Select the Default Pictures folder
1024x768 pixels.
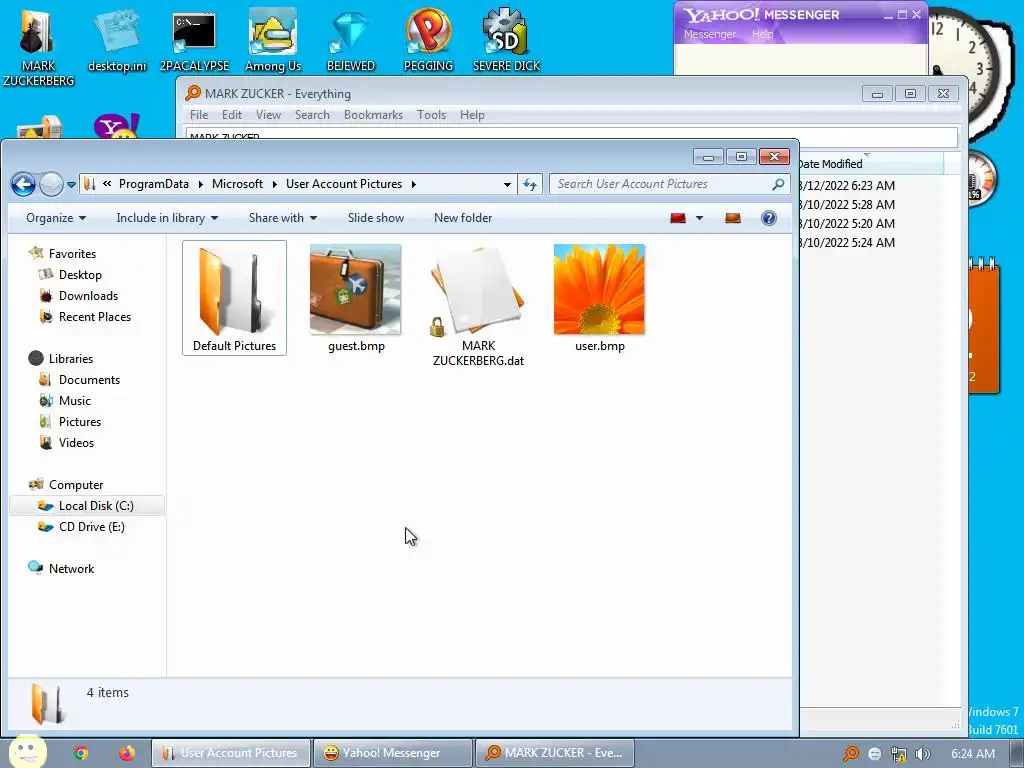click(x=234, y=298)
